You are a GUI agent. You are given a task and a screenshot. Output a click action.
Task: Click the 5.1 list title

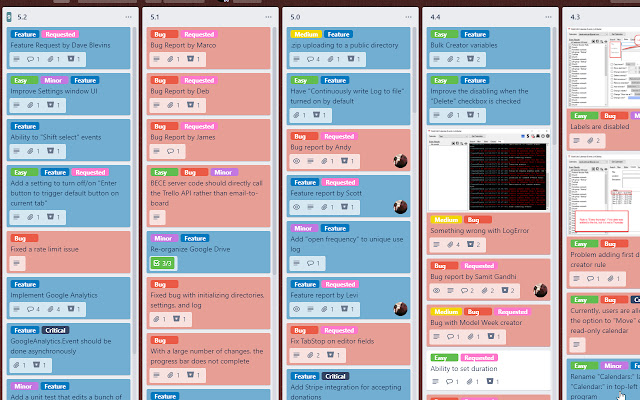click(x=155, y=17)
